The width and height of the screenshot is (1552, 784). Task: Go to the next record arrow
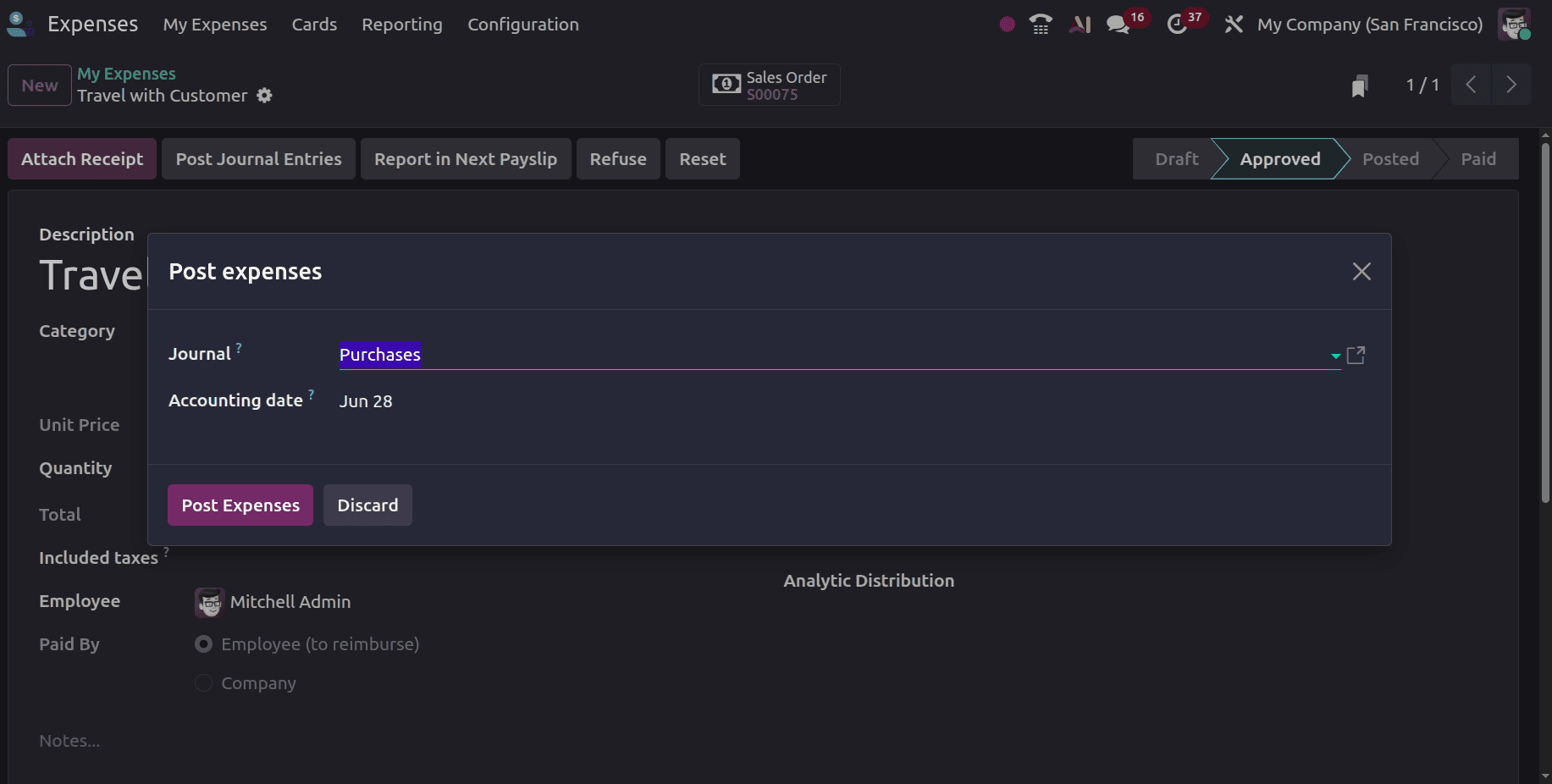1511,85
